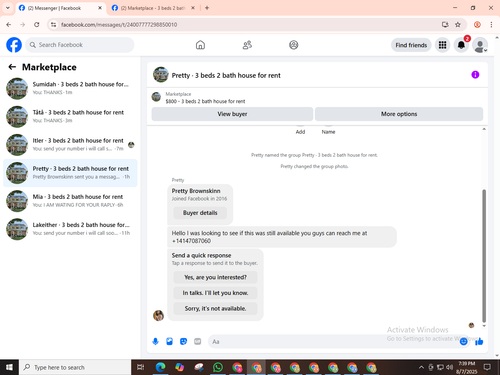Click the conversation header house photo

160,75
